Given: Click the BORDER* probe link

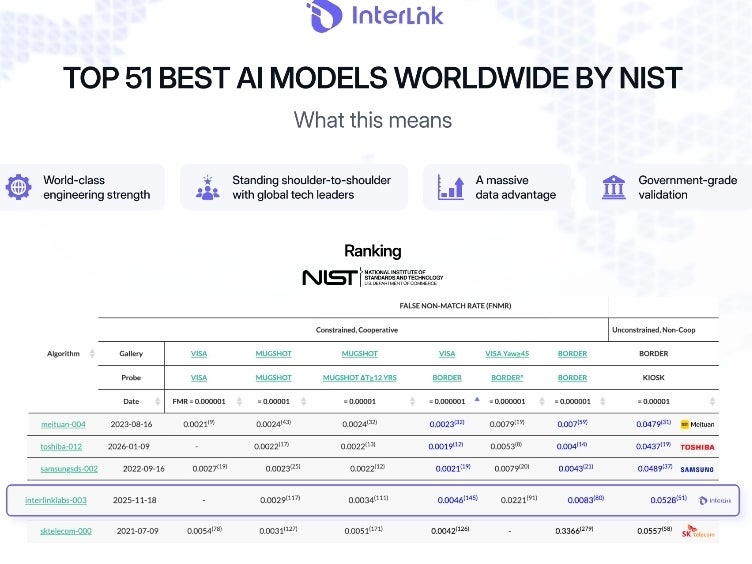Looking at the screenshot, I should coord(507,377).
